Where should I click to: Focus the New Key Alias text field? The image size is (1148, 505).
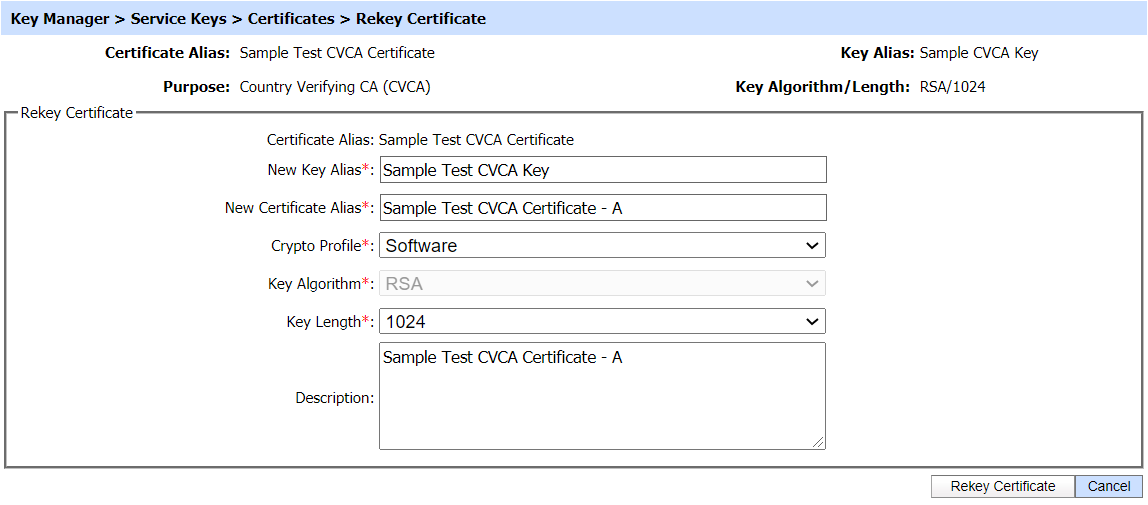pyautogui.click(x=603, y=170)
